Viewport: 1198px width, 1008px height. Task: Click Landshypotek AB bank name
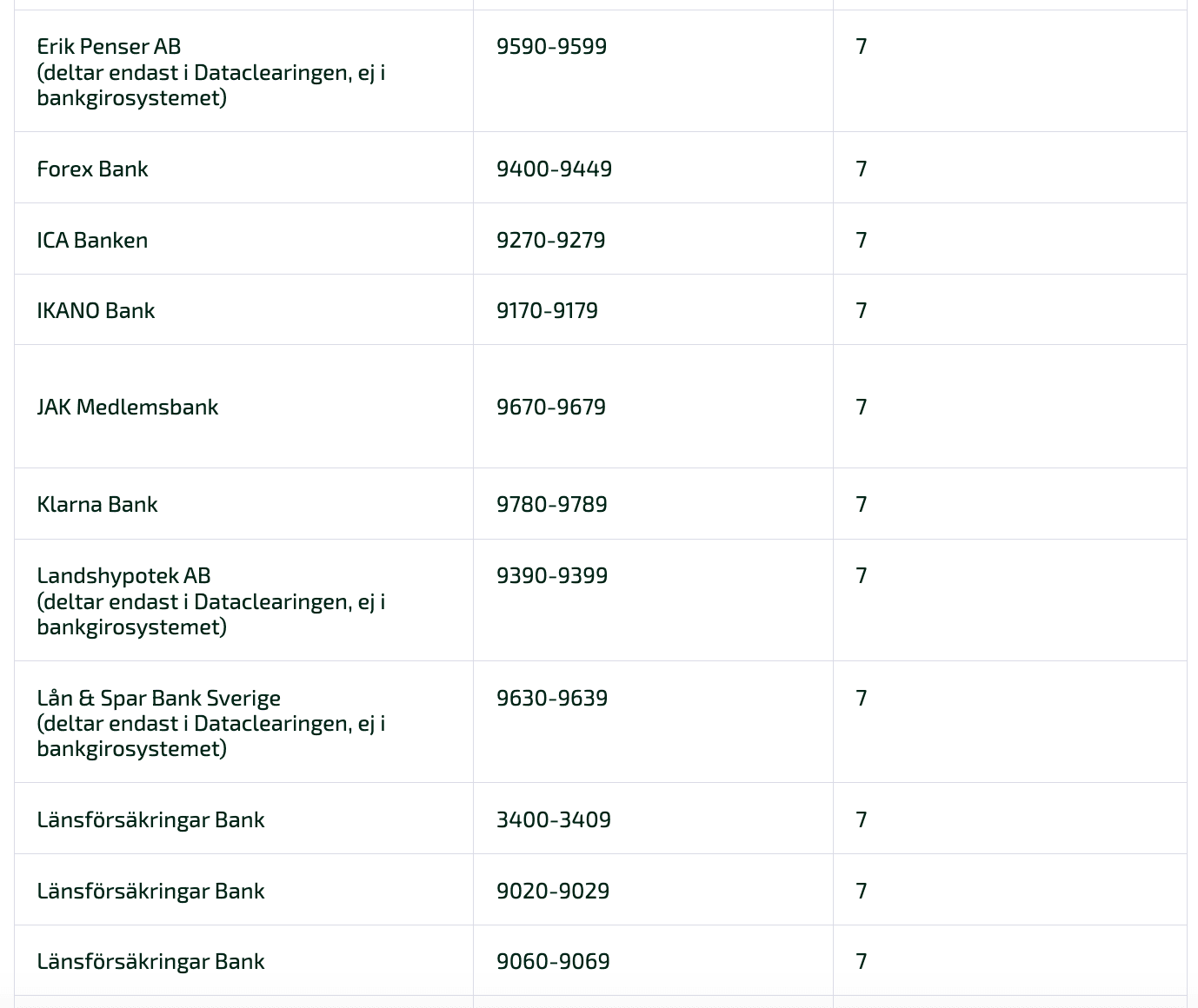point(124,575)
